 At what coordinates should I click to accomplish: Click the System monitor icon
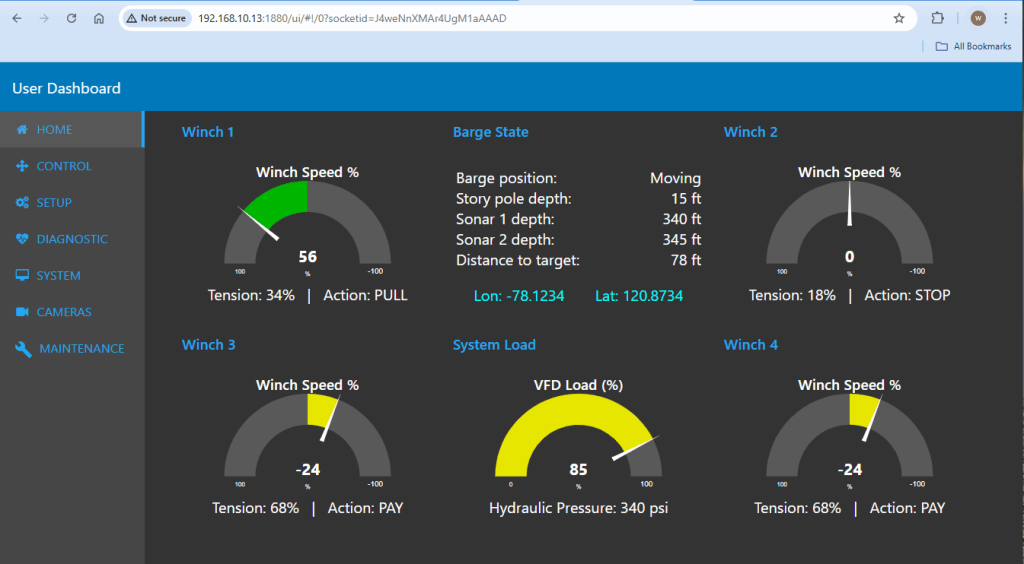click(x=22, y=276)
